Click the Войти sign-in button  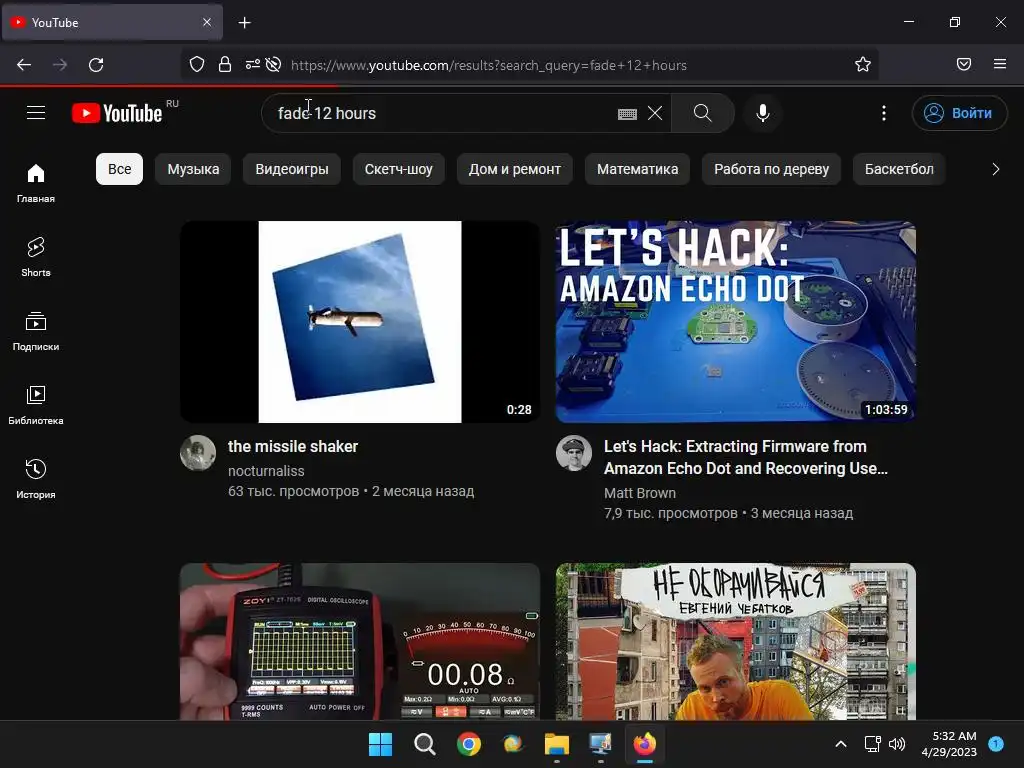[959, 113]
